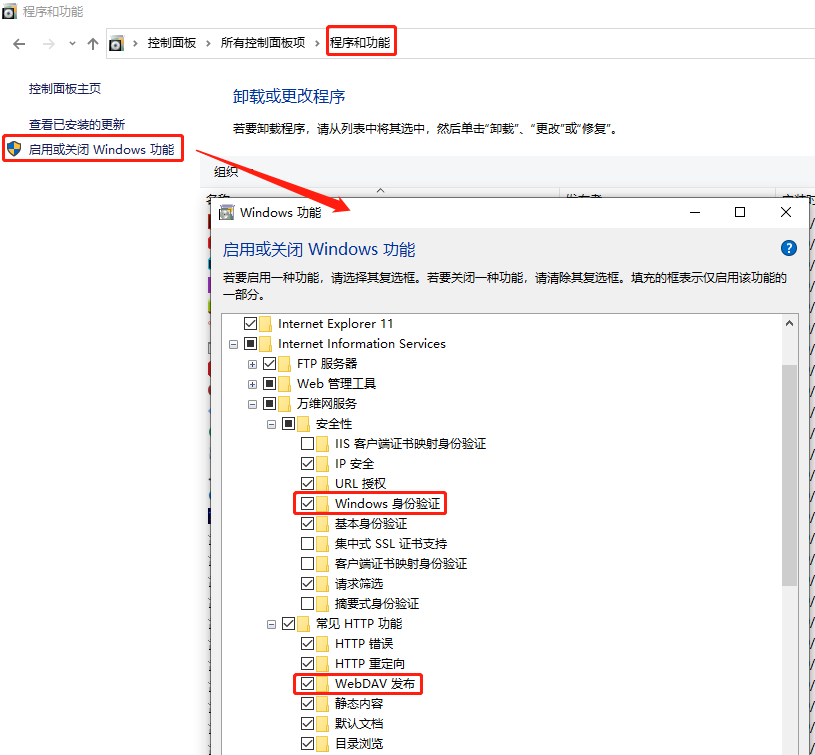The width and height of the screenshot is (815, 755).
Task: Go back with the back arrow
Action: [x=19, y=44]
